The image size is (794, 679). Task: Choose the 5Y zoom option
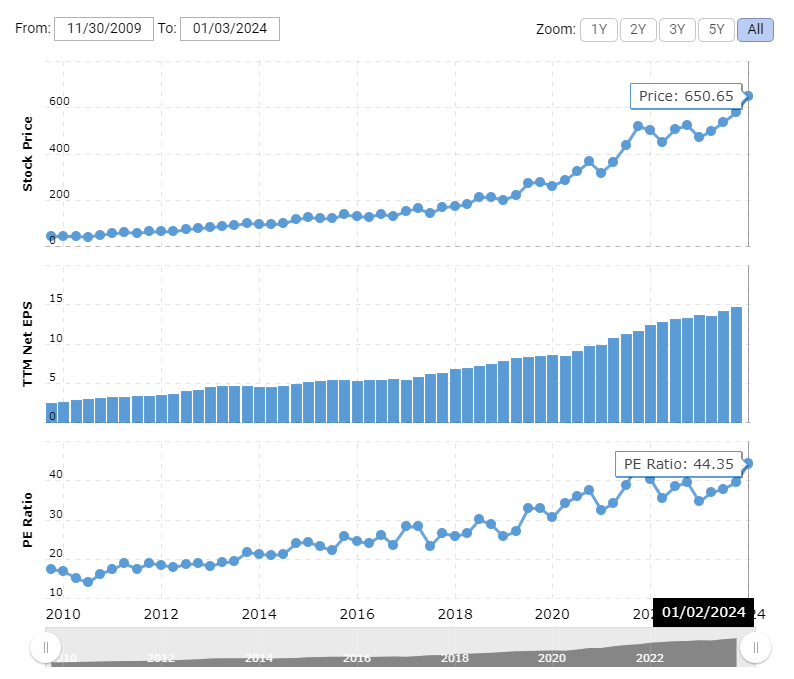click(716, 29)
